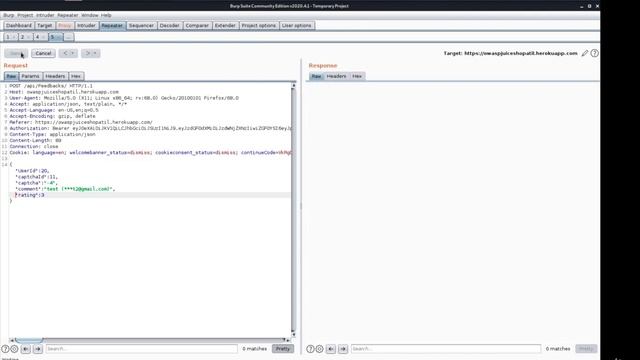Switch to the Intruder tool tab
The height and width of the screenshot is (360, 640).
pos(86,25)
